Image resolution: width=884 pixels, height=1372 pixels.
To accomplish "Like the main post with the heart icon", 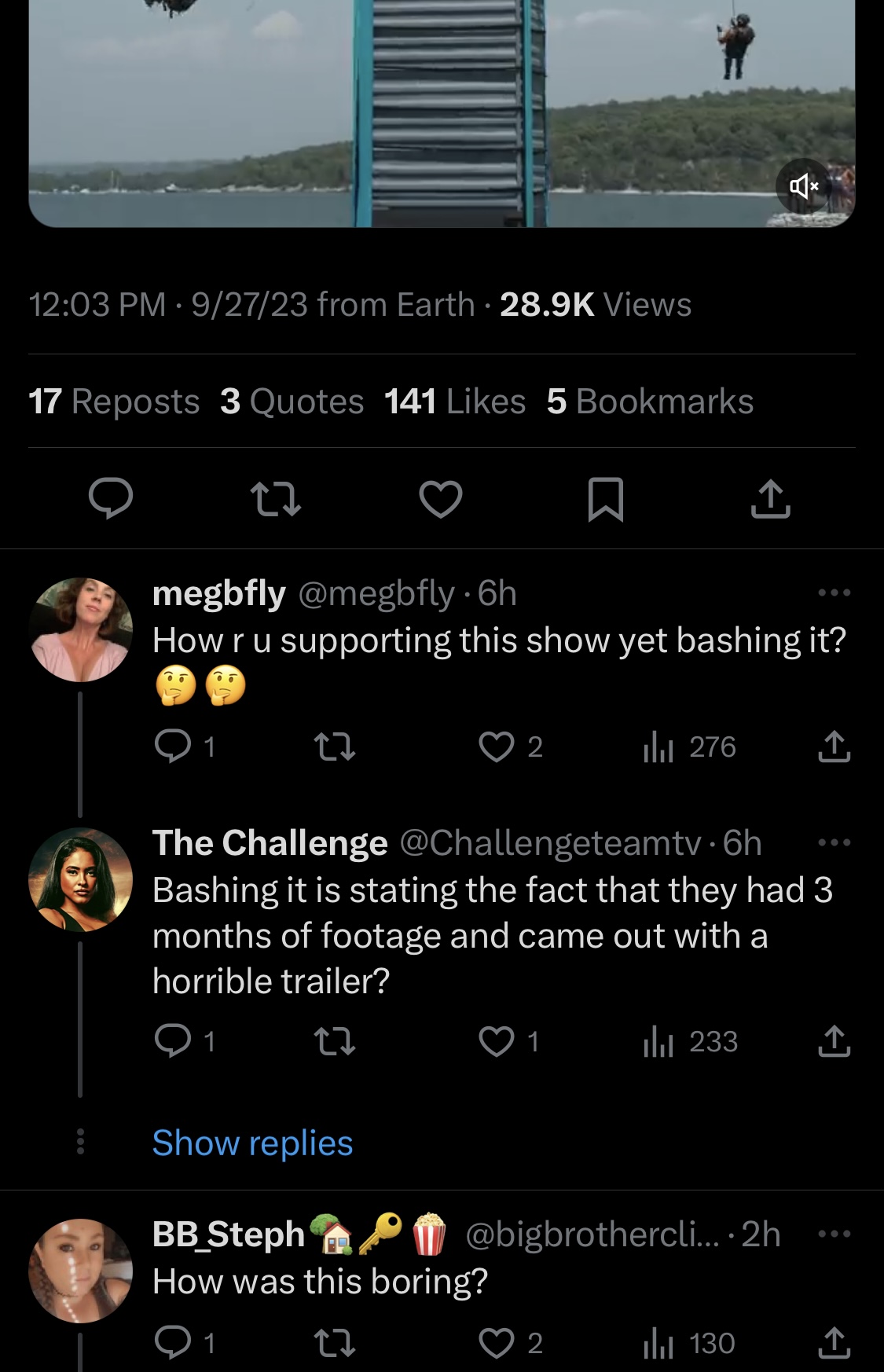I will coord(440,500).
